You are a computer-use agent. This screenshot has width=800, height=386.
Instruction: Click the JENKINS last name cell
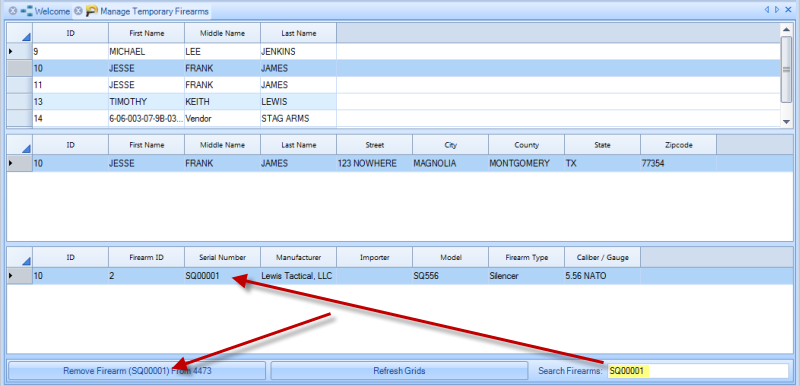pos(298,52)
